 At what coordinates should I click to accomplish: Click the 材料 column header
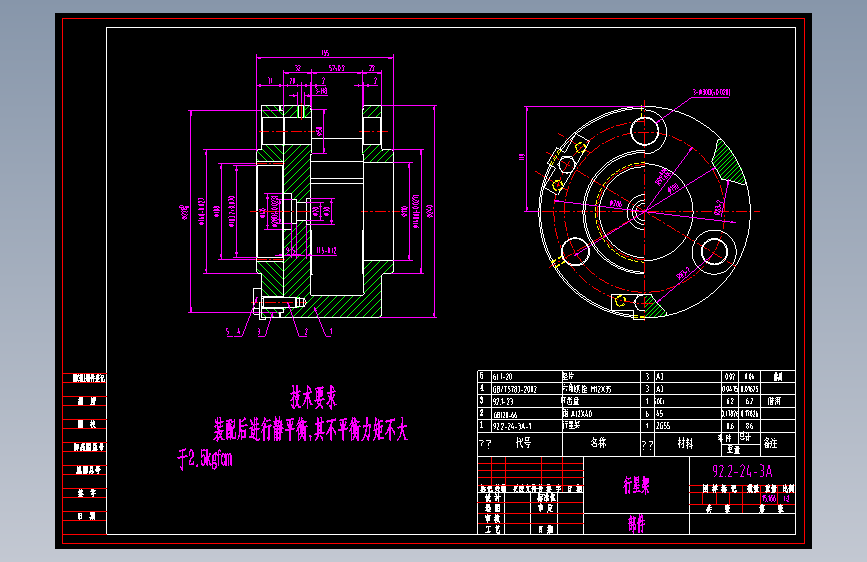[x=685, y=443]
